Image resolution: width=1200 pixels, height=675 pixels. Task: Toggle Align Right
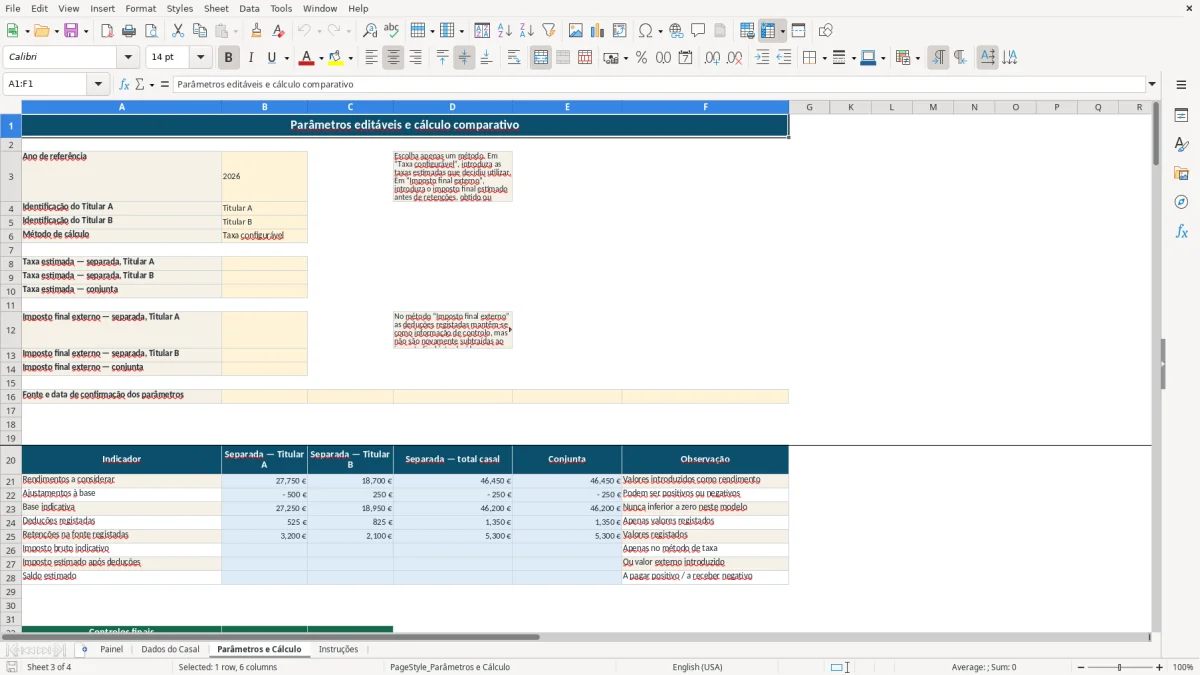415,58
